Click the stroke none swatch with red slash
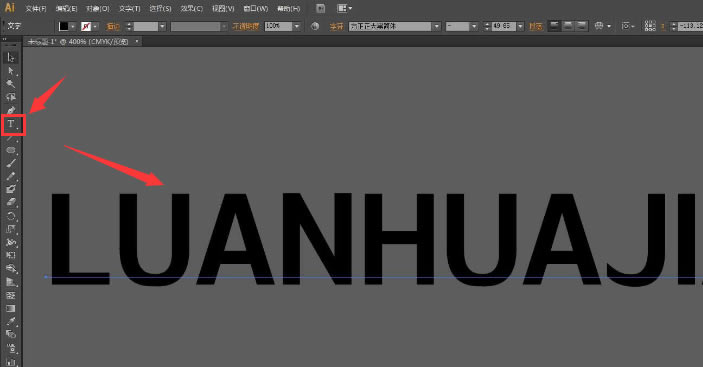Viewport: 703px width, 367px height. click(86, 26)
